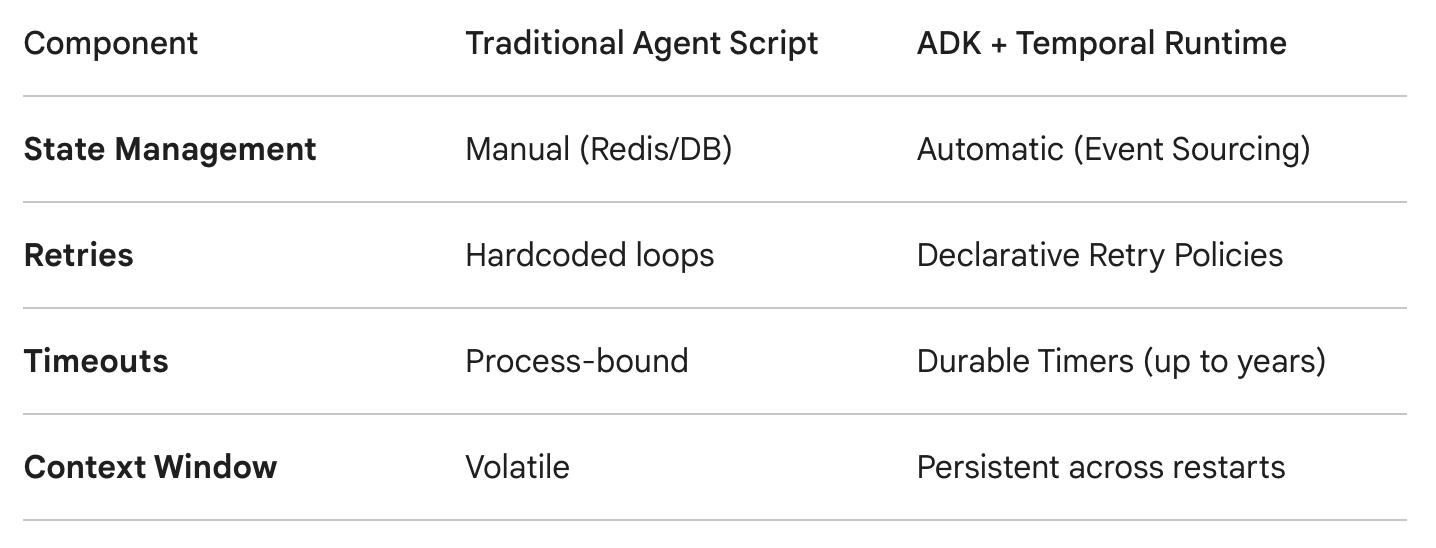
Task: Click the Retries row label
Action: [x=78, y=255]
